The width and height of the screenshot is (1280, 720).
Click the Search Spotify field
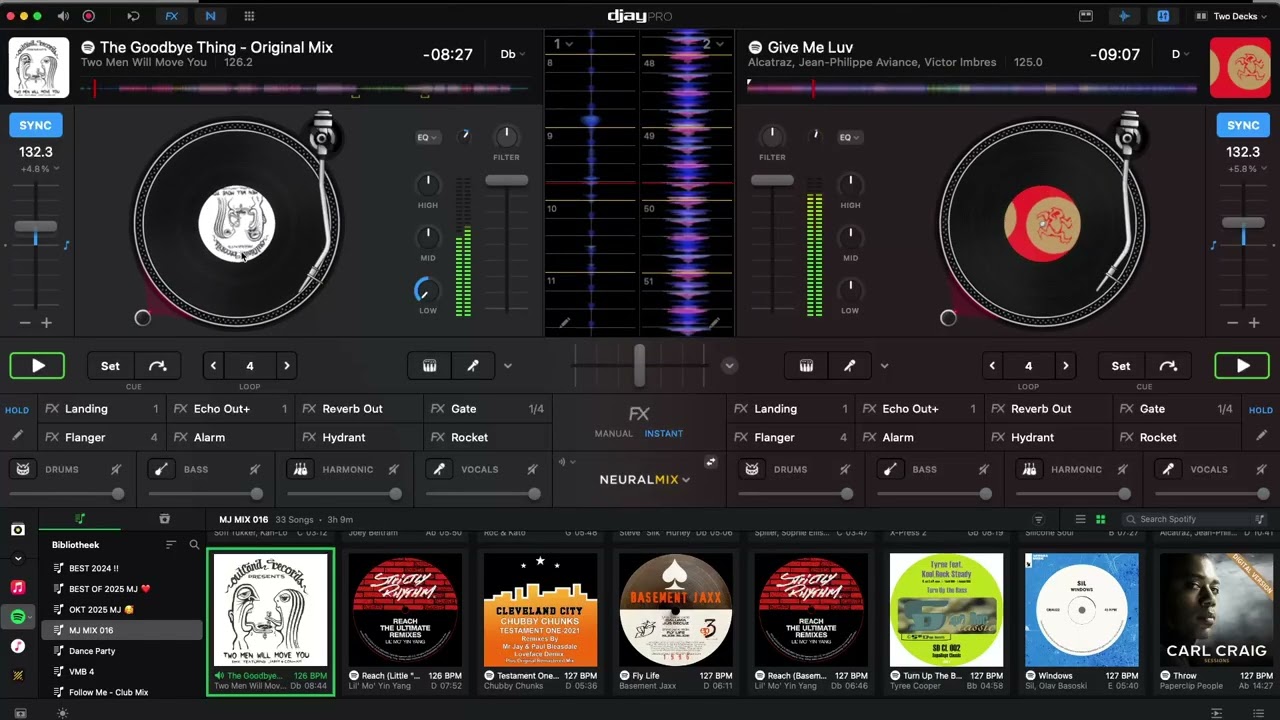1195,519
